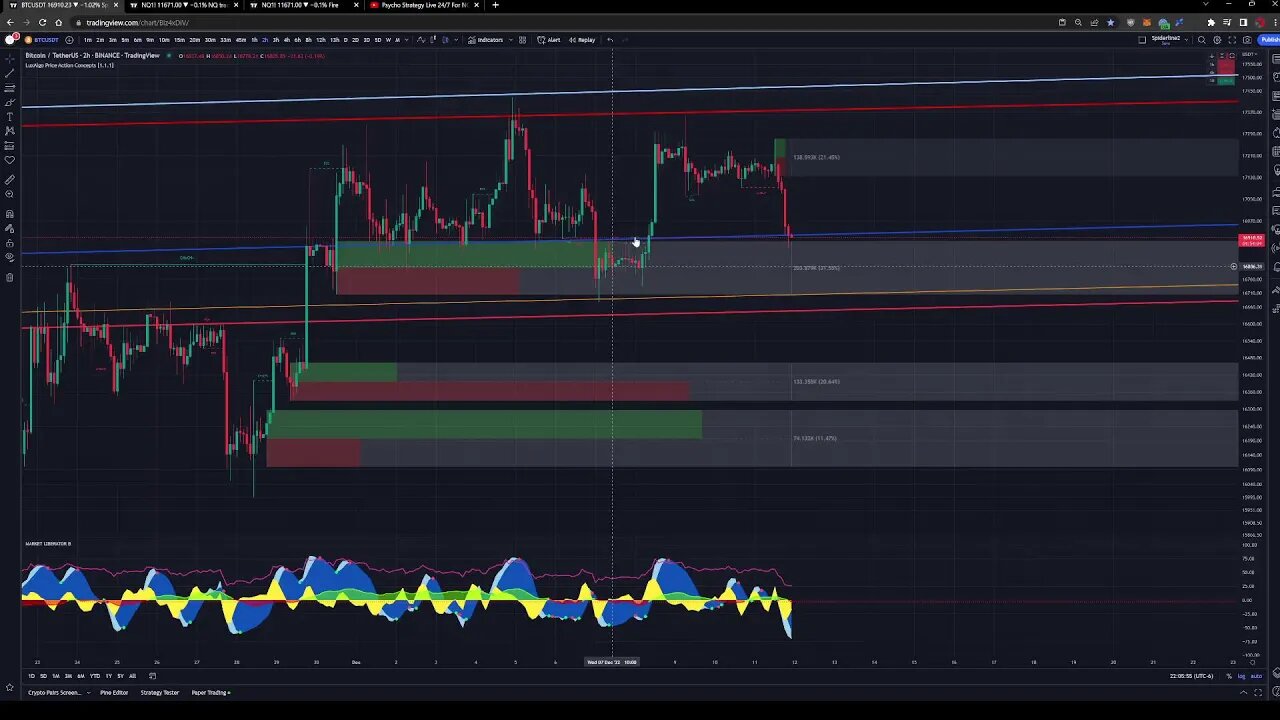Open chart settings gear icon
This screenshot has height=720, width=1280.
[x=1217, y=40]
